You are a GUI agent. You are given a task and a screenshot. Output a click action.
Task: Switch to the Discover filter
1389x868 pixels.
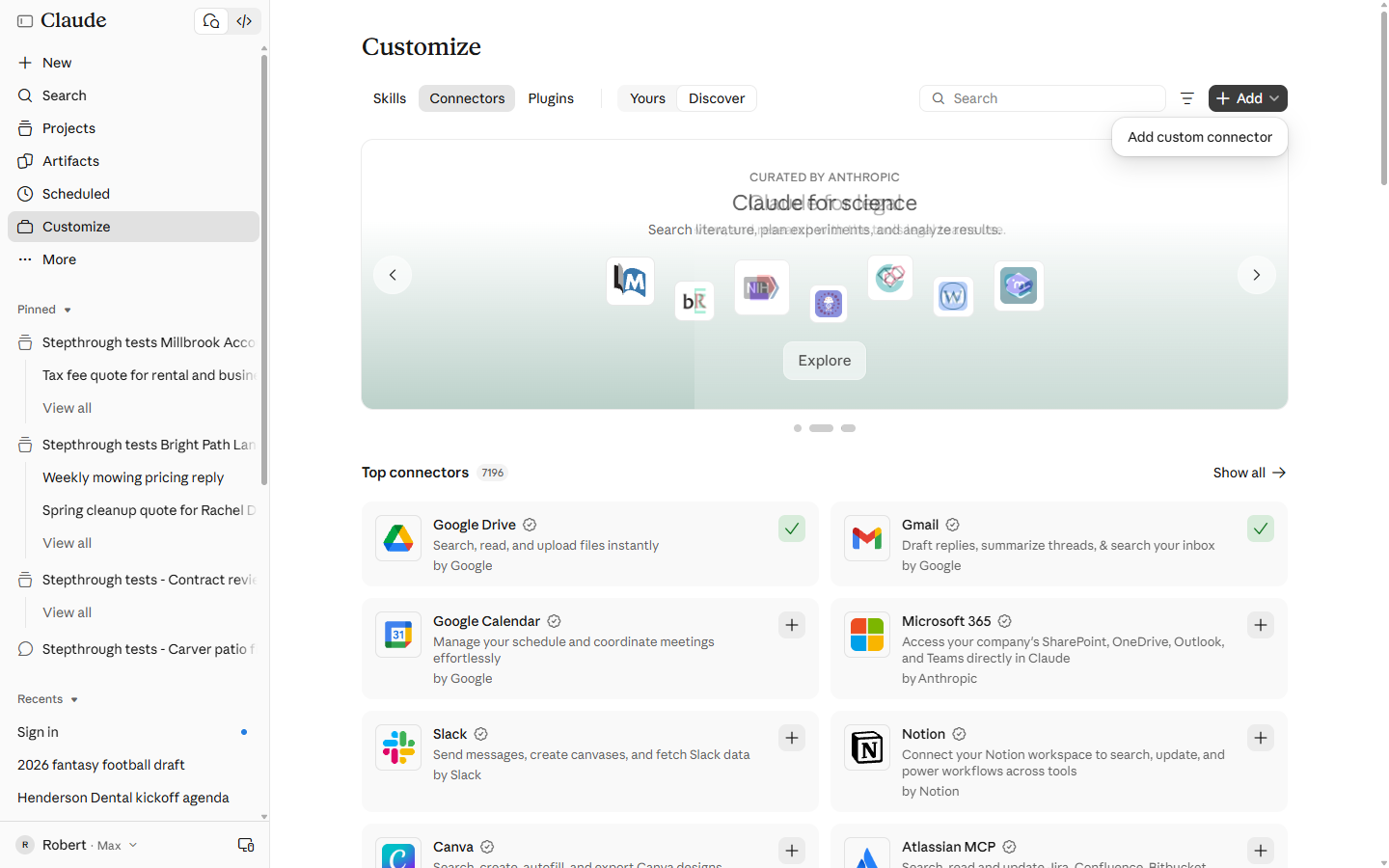[717, 98]
